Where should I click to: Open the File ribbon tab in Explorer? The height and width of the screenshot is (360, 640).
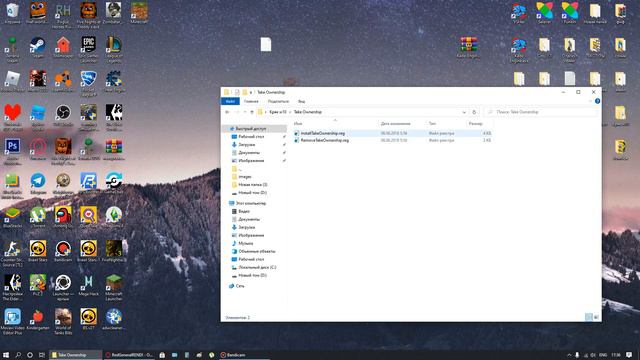pos(230,101)
